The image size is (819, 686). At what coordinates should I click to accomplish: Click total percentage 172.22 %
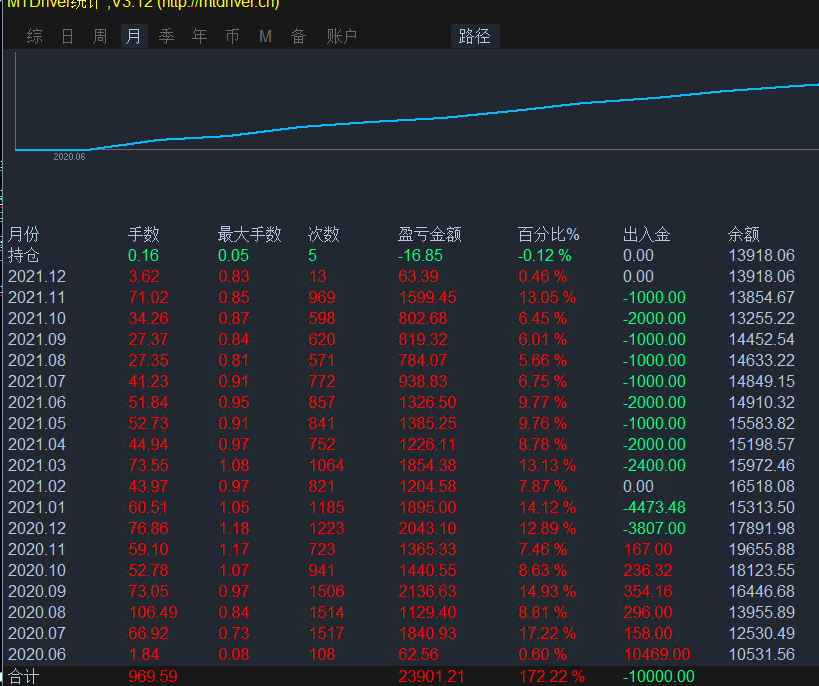pyautogui.click(x=552, y=677)
